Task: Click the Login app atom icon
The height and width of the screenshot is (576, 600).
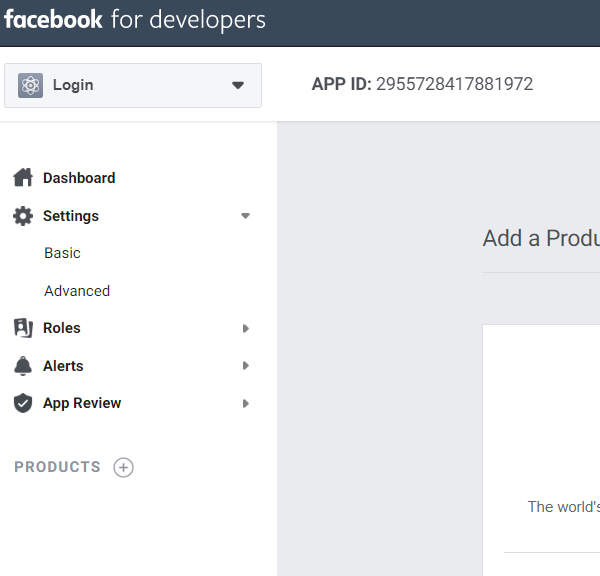Action: (x=31, y=85)
